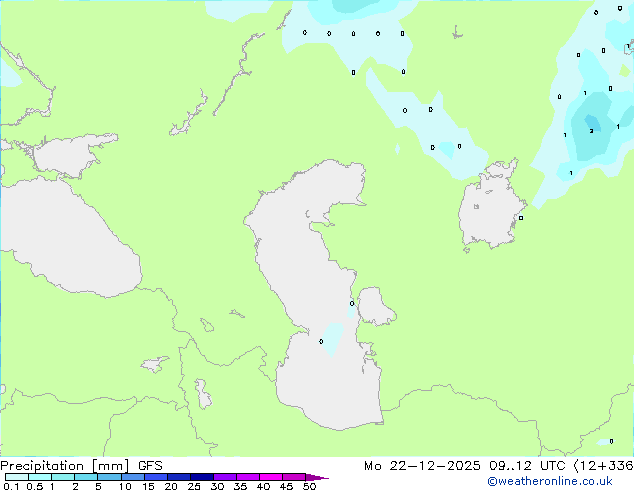Click the 25–30 mm legend color swatch
The height and width of the screenshot is (490, 634).
(x=201, y=477)
